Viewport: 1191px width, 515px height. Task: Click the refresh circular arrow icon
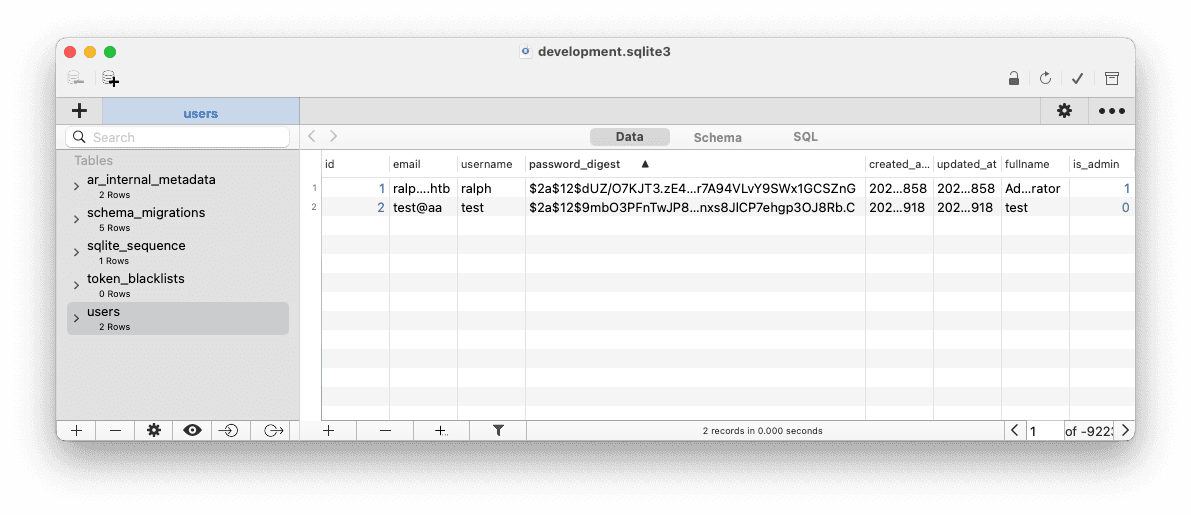pos(1045,78)
